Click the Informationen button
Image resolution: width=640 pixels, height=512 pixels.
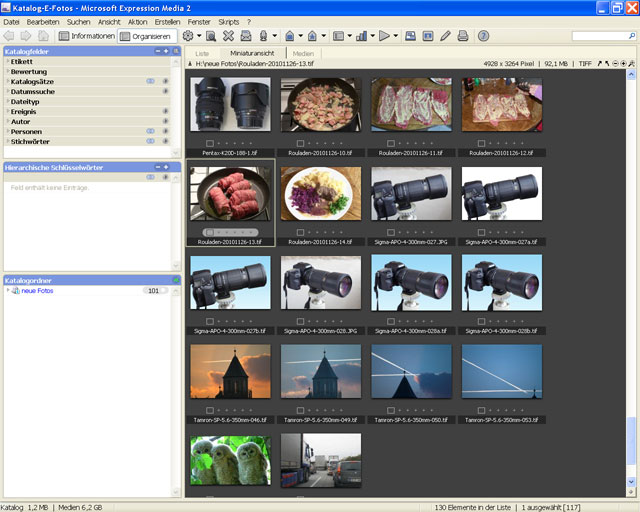click(86, 36)
